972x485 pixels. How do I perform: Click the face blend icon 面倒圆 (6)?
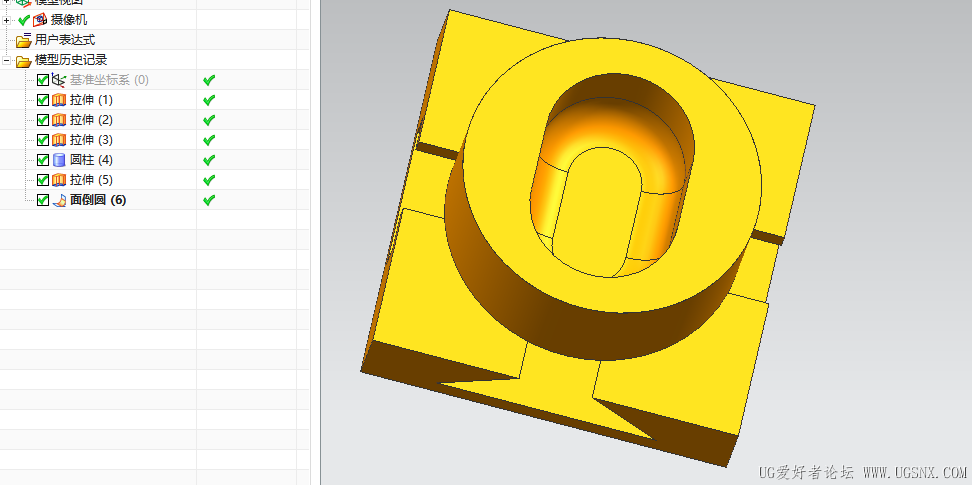pyautogui.click(x=59, y=200)
